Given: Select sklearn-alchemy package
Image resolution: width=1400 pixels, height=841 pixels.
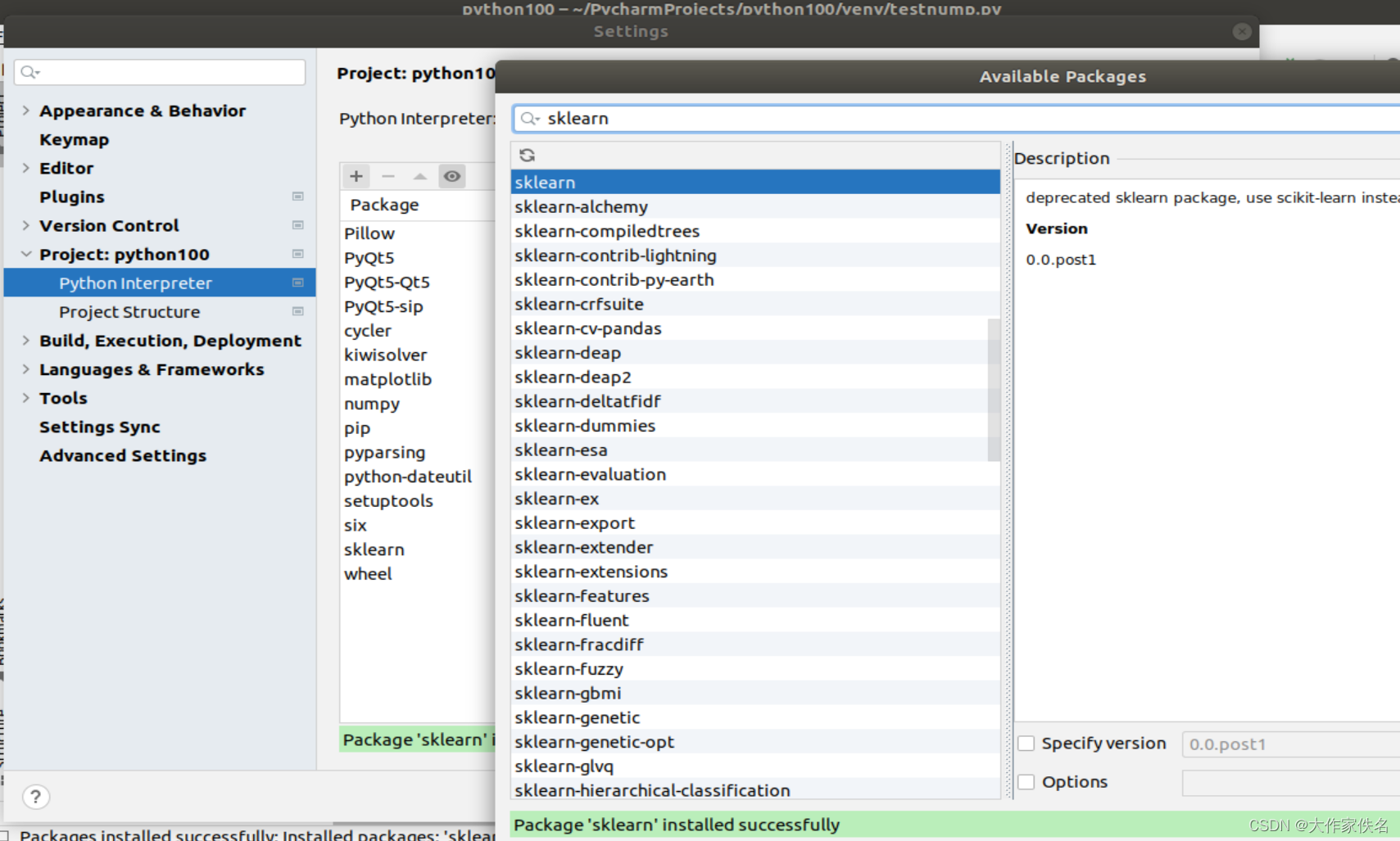Looking at the screenshot, I should pos(755,206).
